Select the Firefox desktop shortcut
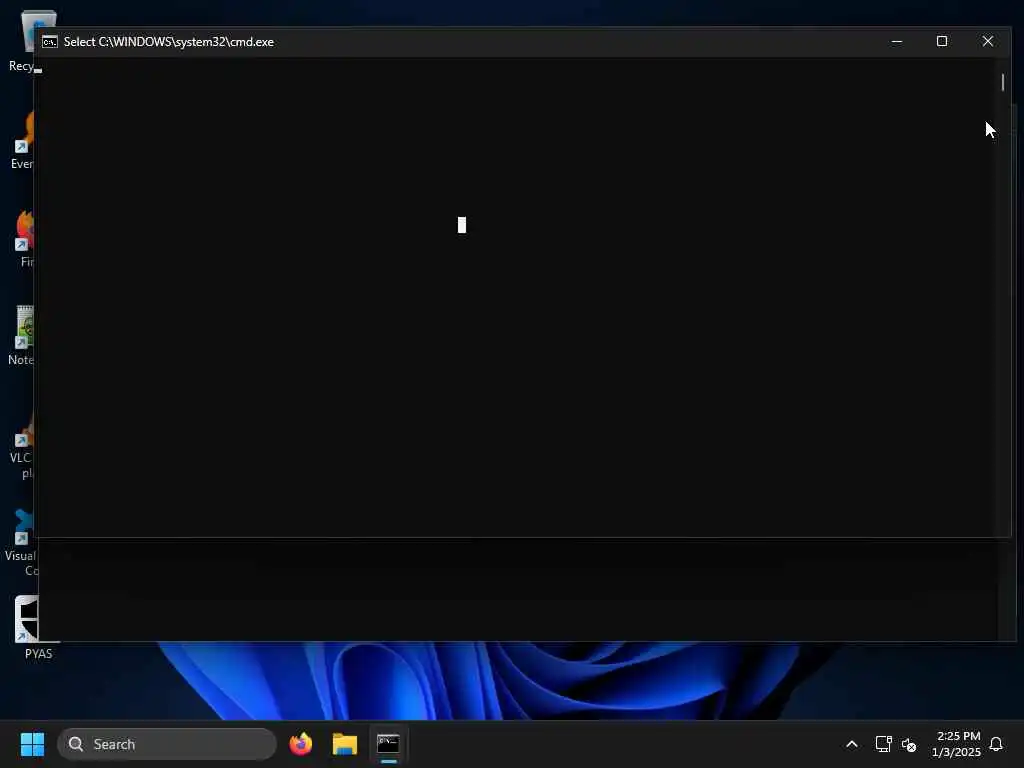 (x=24, y=238)
